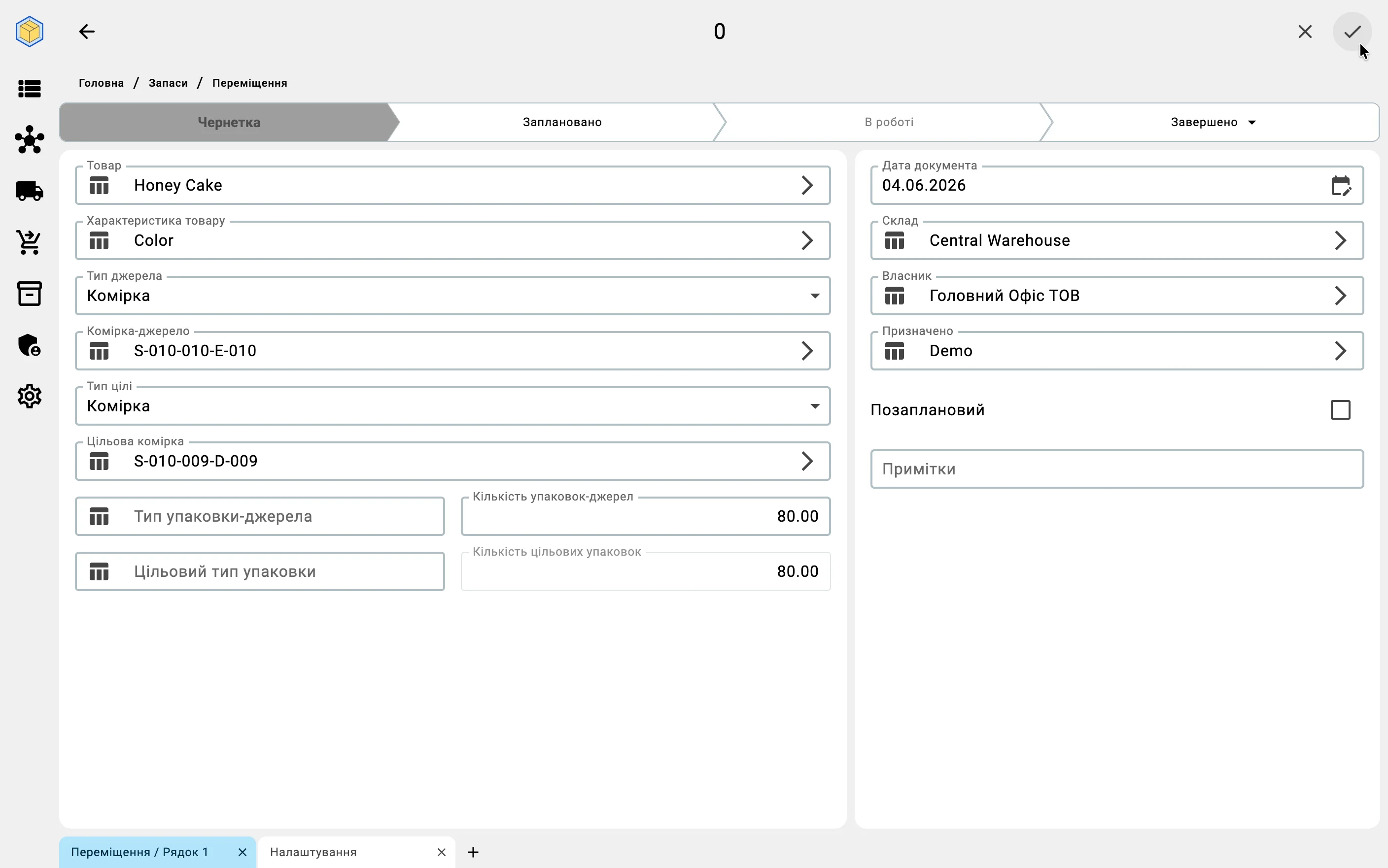Screen dimensions: 1388x868
Task: Open the archive box sidebar icon
Action: tap(29, 293)
